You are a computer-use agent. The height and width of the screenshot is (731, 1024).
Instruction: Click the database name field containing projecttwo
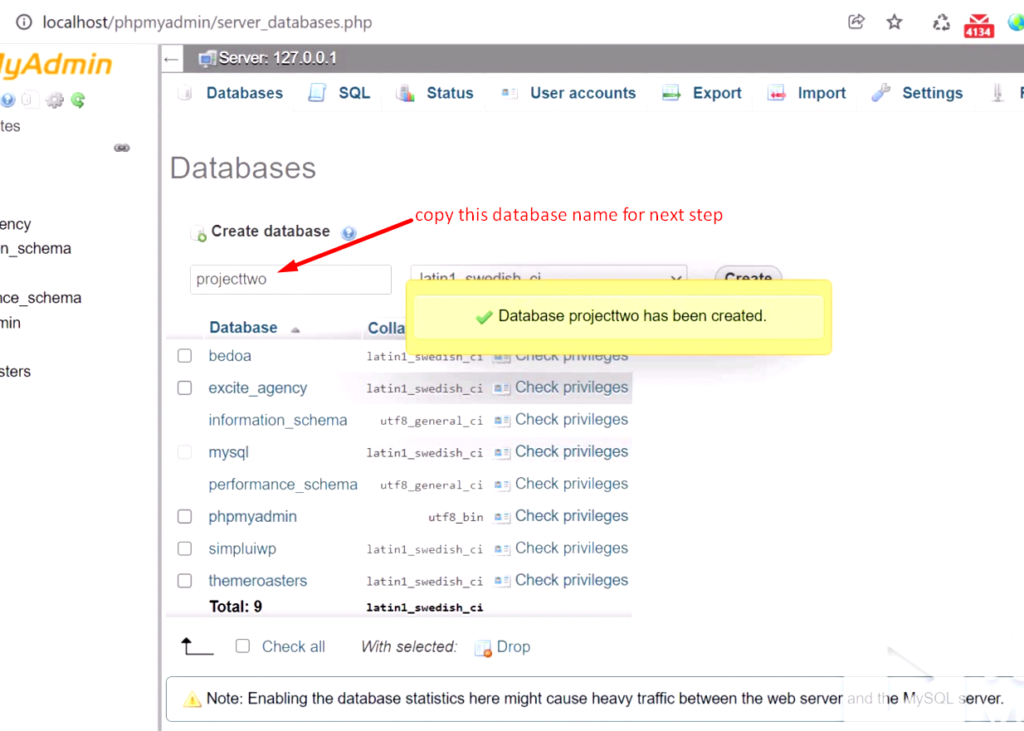[290, 280]
